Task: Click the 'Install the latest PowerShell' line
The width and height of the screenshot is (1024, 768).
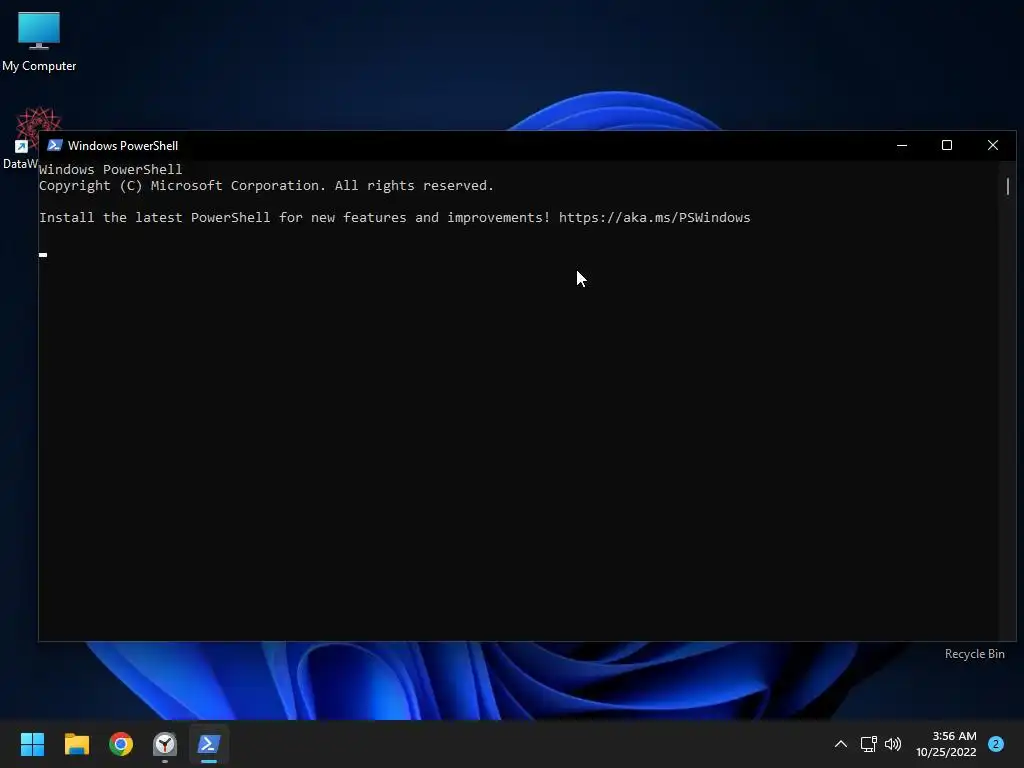Action: [x=394, y=217]
